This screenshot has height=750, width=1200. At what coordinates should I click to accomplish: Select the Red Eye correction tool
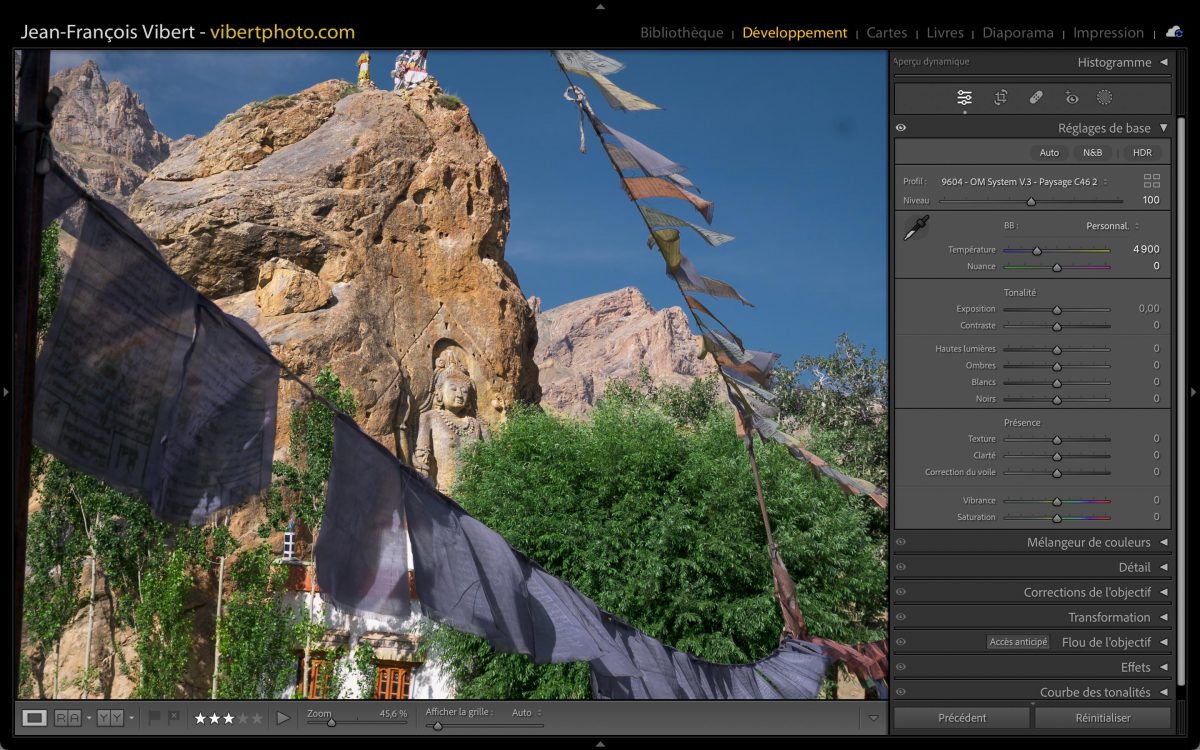click(1072, 98)
